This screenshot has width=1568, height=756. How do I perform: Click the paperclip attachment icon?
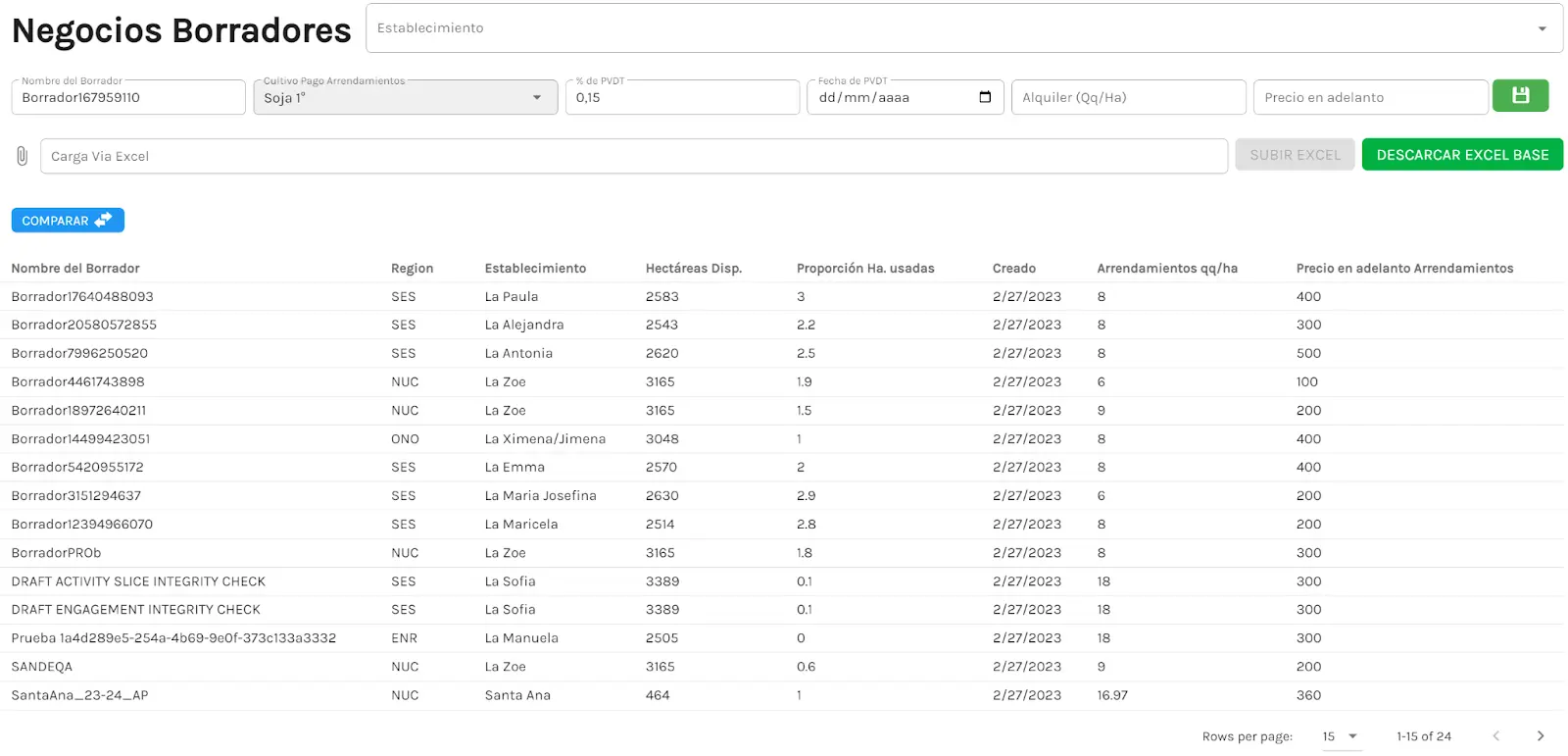coord(22,156)
